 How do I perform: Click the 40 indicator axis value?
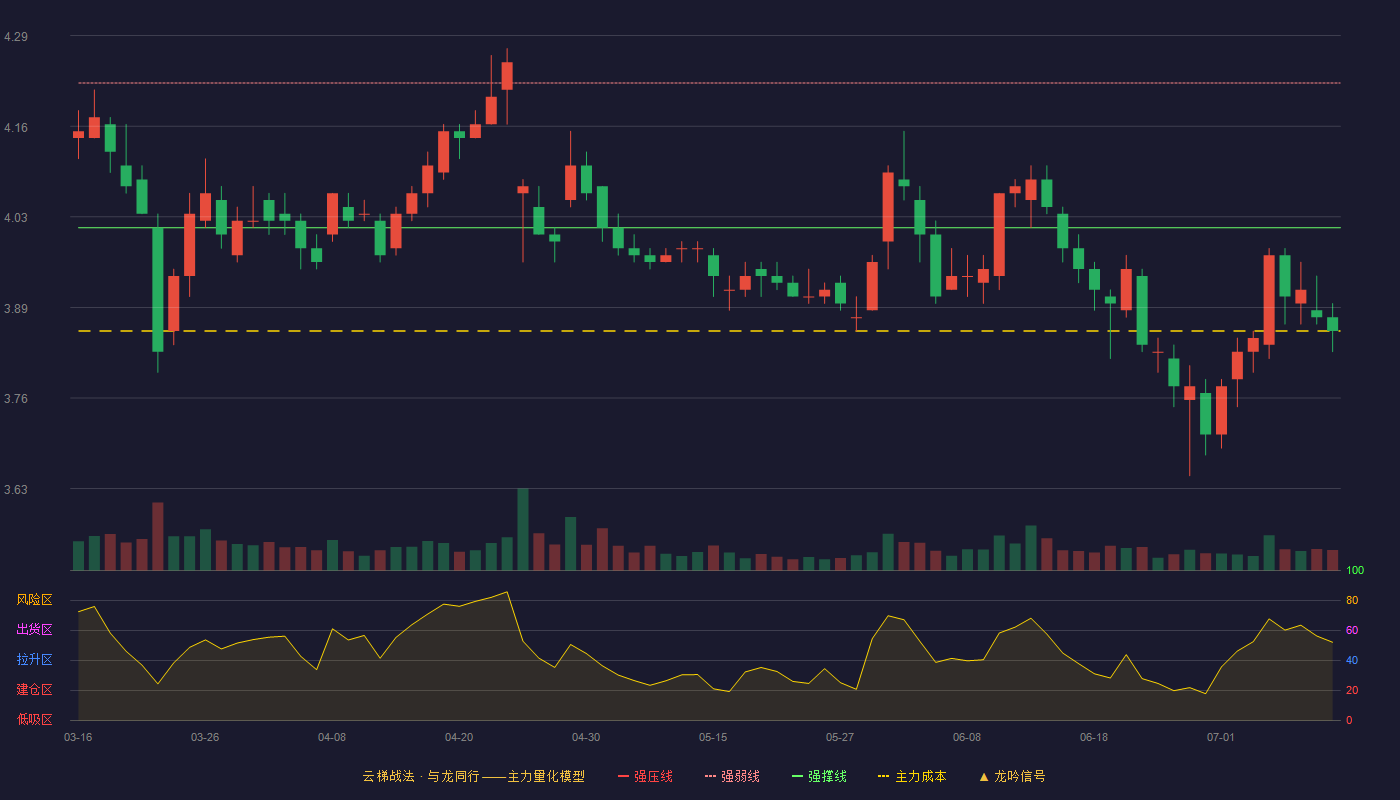tap(1352, 660)
